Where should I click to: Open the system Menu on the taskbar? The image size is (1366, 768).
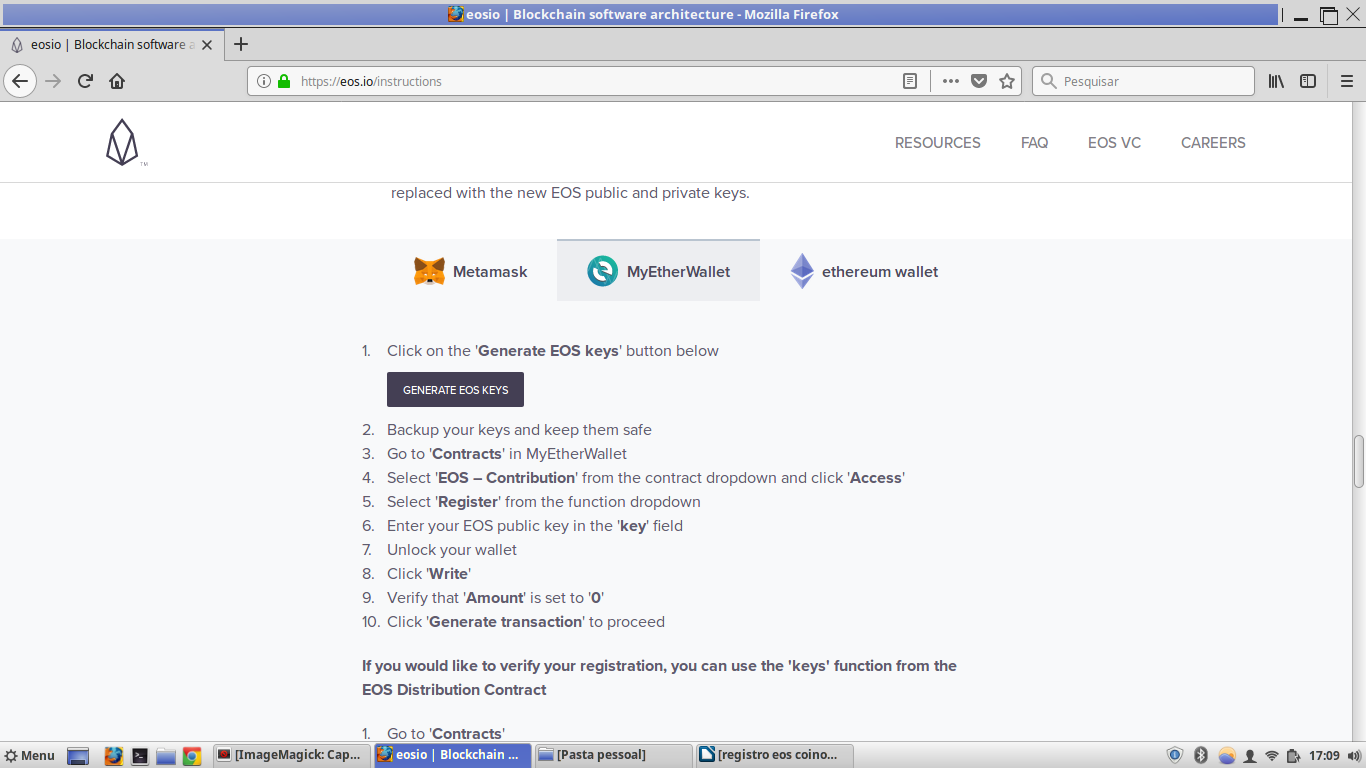(x=29, y=755)
